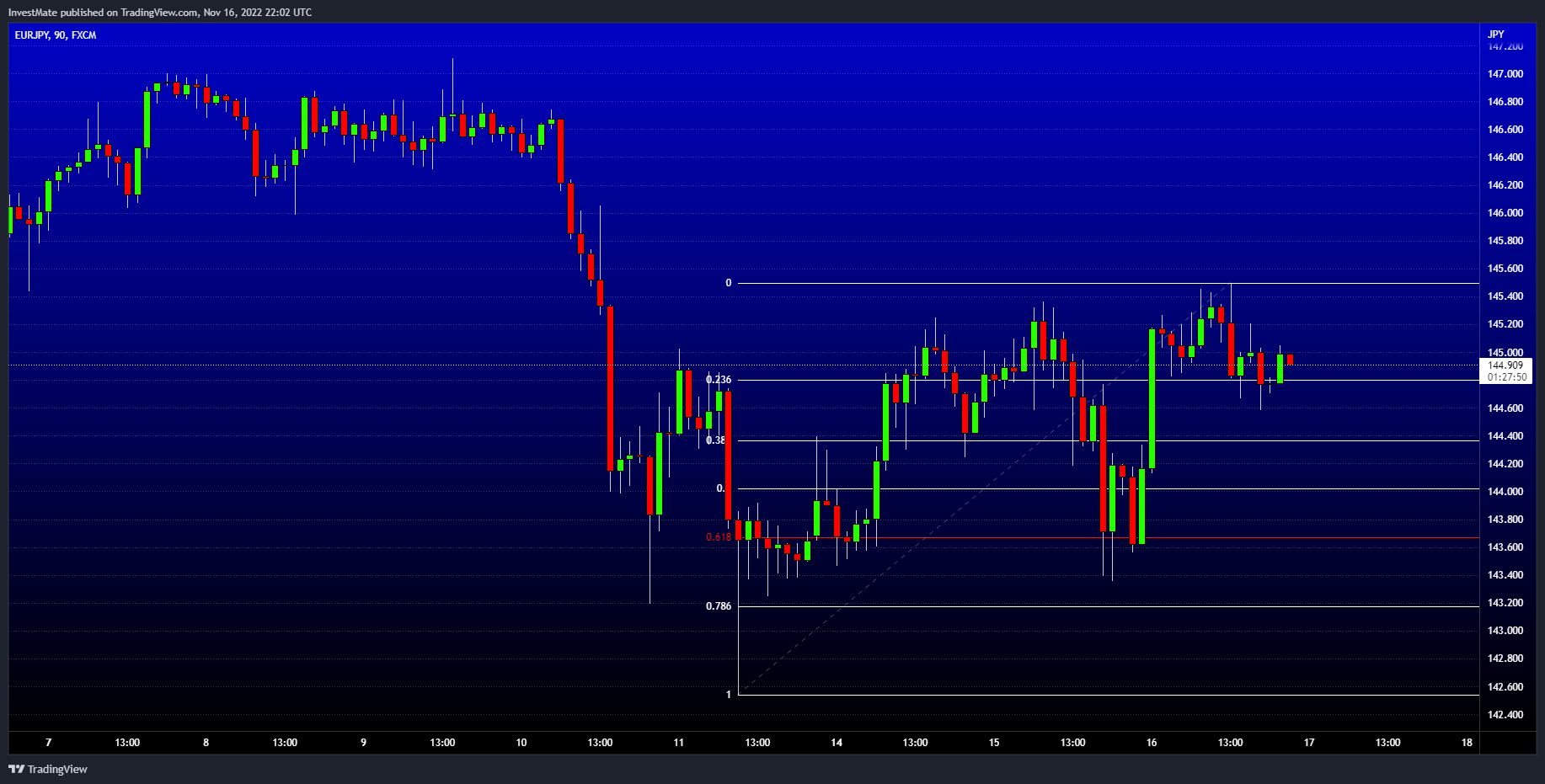Select the JPY currency label on price axis
1545x784 pixels.
1495,35
